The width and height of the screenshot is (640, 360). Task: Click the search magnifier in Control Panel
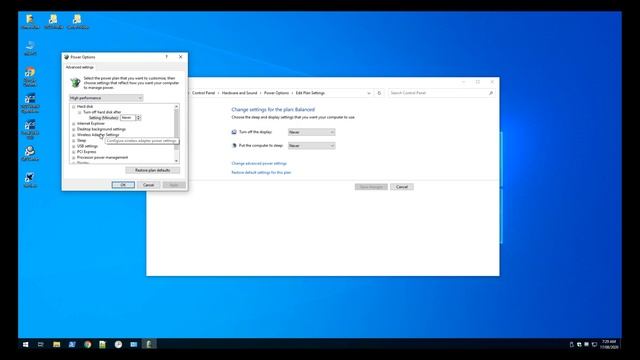pyautogui.click(x=491, y=93)
